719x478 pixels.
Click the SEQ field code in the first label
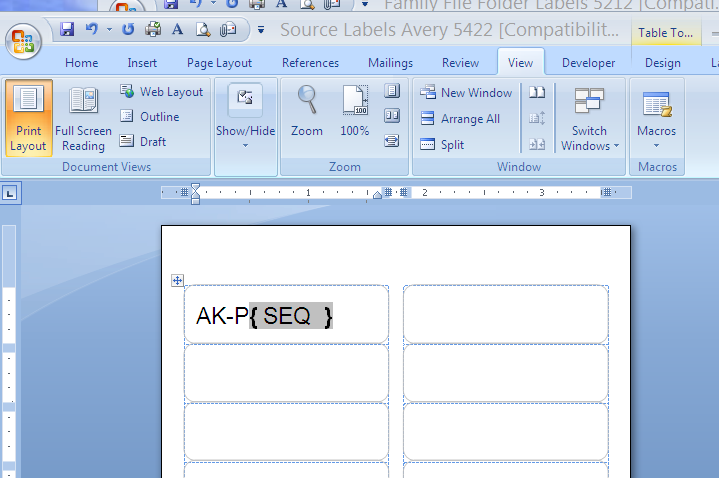pos(291,316)
